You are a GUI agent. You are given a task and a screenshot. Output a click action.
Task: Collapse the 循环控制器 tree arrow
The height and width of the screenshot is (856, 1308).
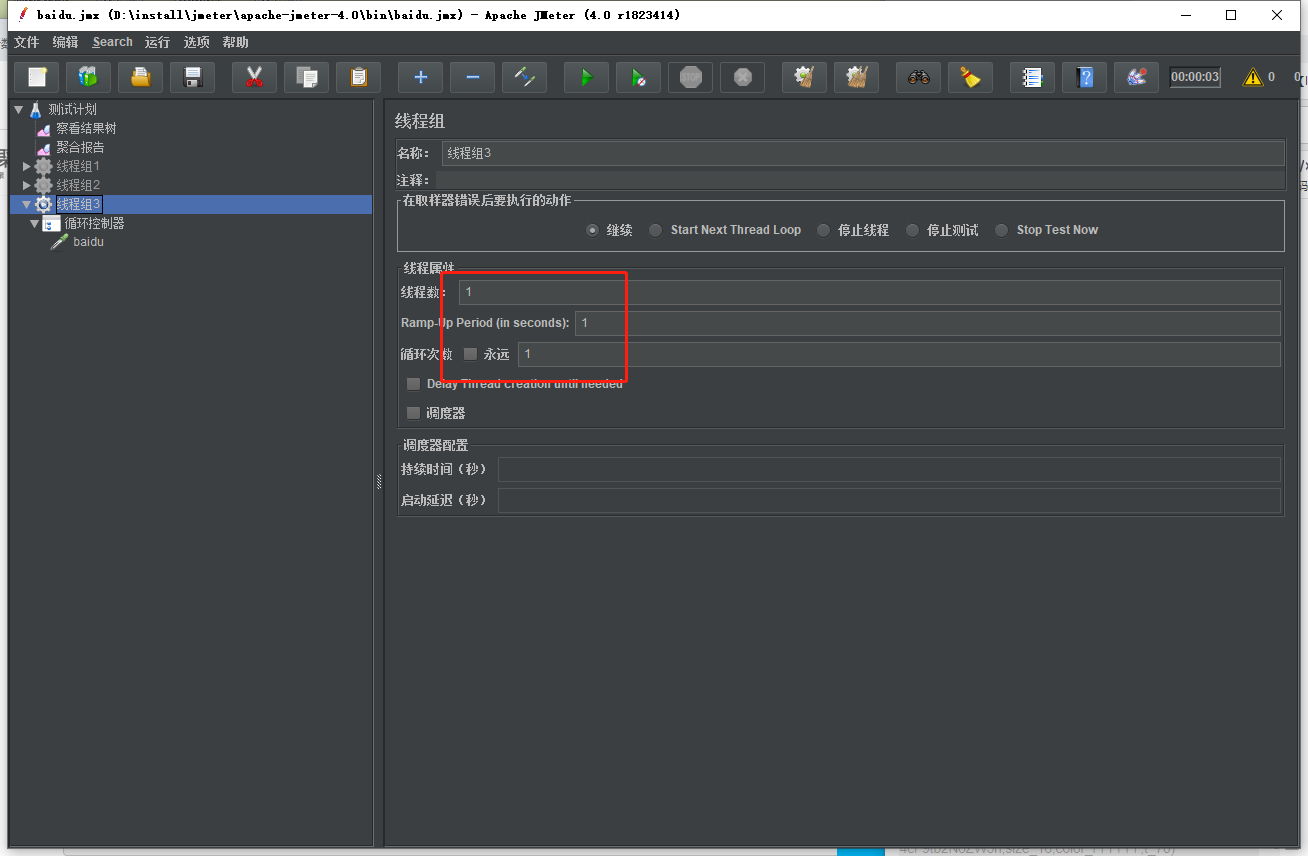tap(34, 223)
